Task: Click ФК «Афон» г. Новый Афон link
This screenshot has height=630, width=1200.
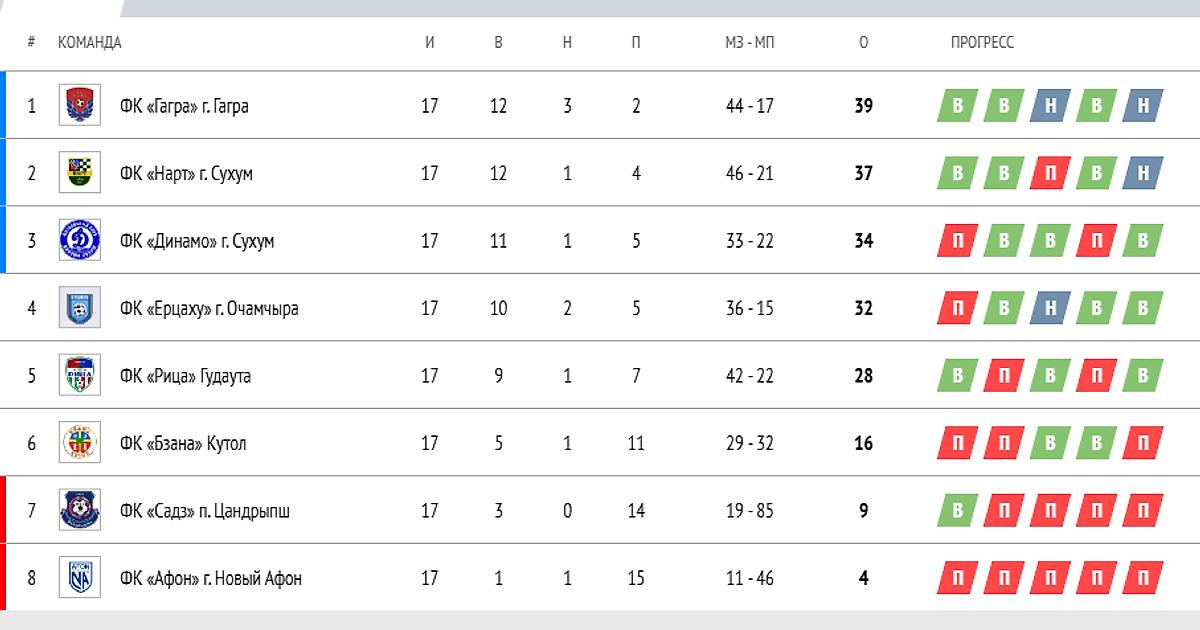Action: tap(211, 578)
